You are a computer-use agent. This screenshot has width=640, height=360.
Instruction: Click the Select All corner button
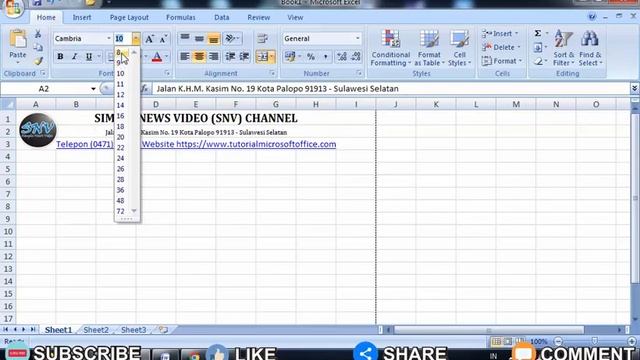tap(8, 104)
